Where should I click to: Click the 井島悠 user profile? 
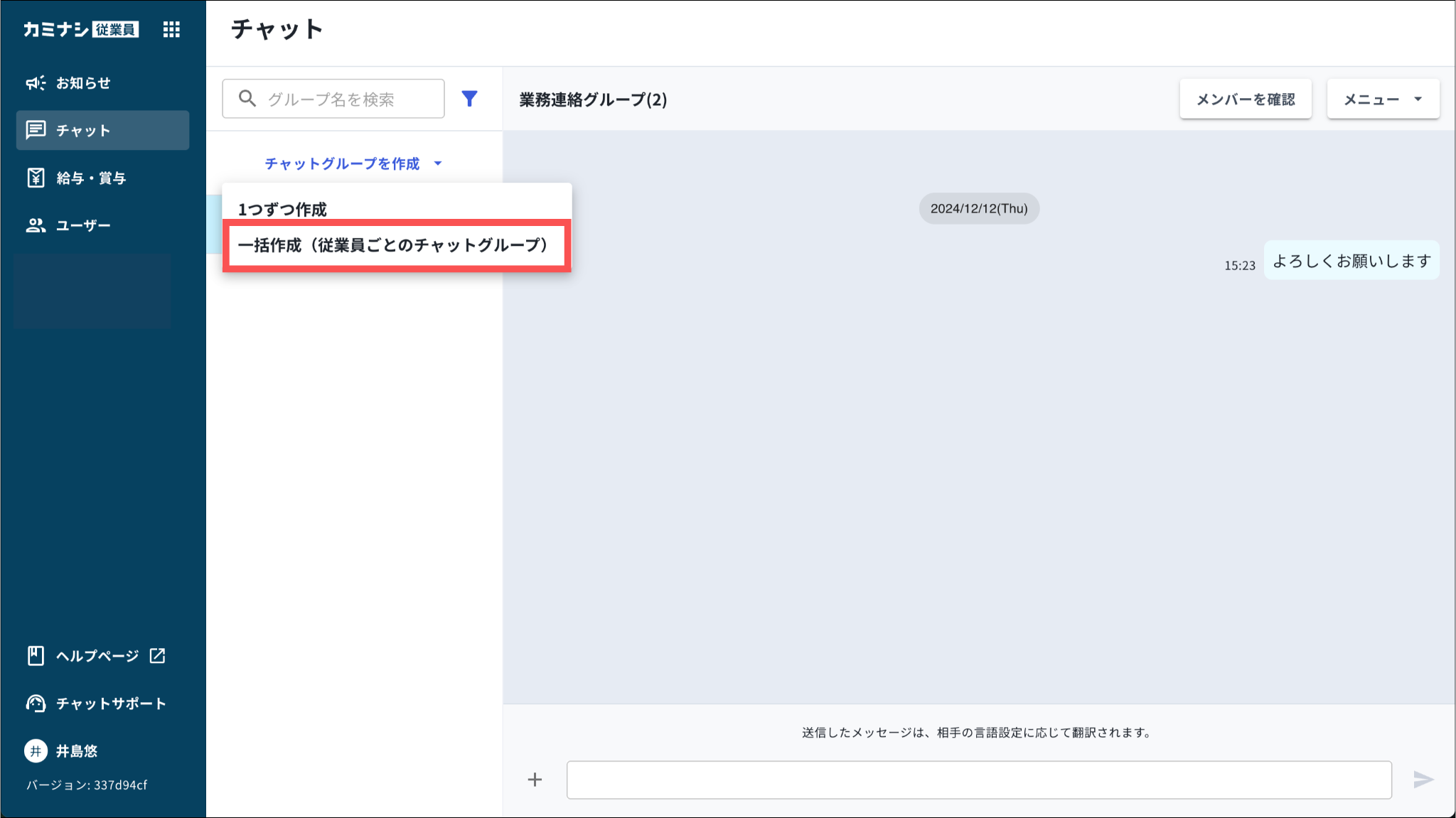tap(75, 750)
